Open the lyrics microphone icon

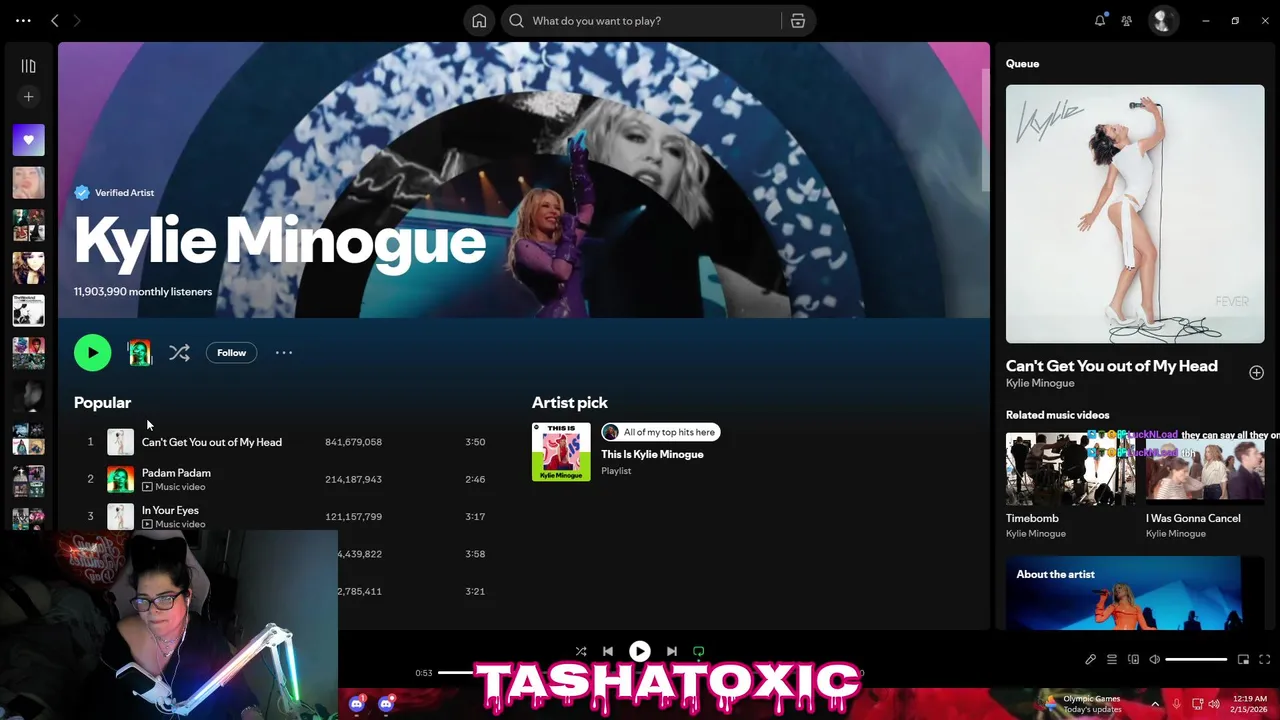click(x=1091, y=660)
